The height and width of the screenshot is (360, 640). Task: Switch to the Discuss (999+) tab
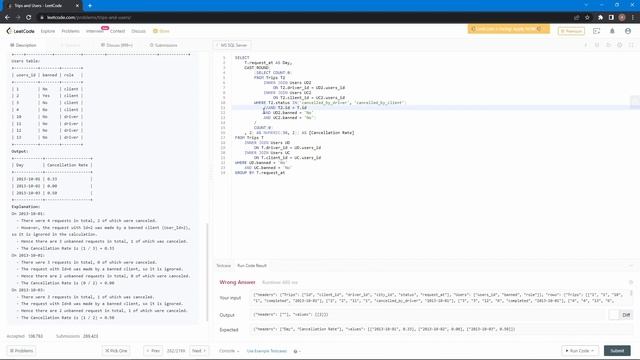(117, 45)
